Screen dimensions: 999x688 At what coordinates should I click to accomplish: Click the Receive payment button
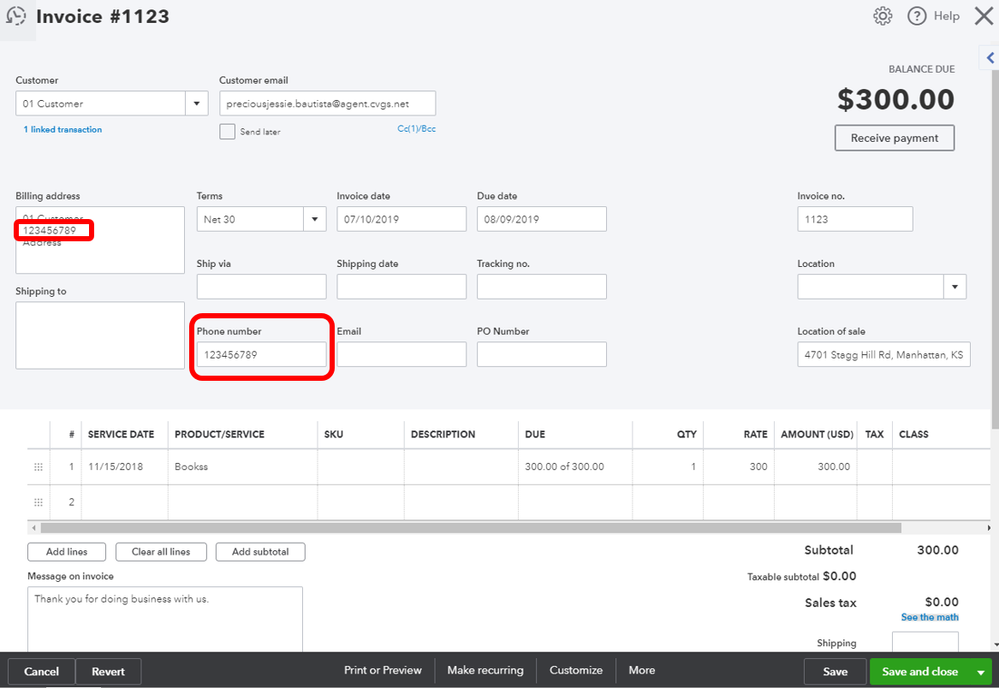click(895, 138)
